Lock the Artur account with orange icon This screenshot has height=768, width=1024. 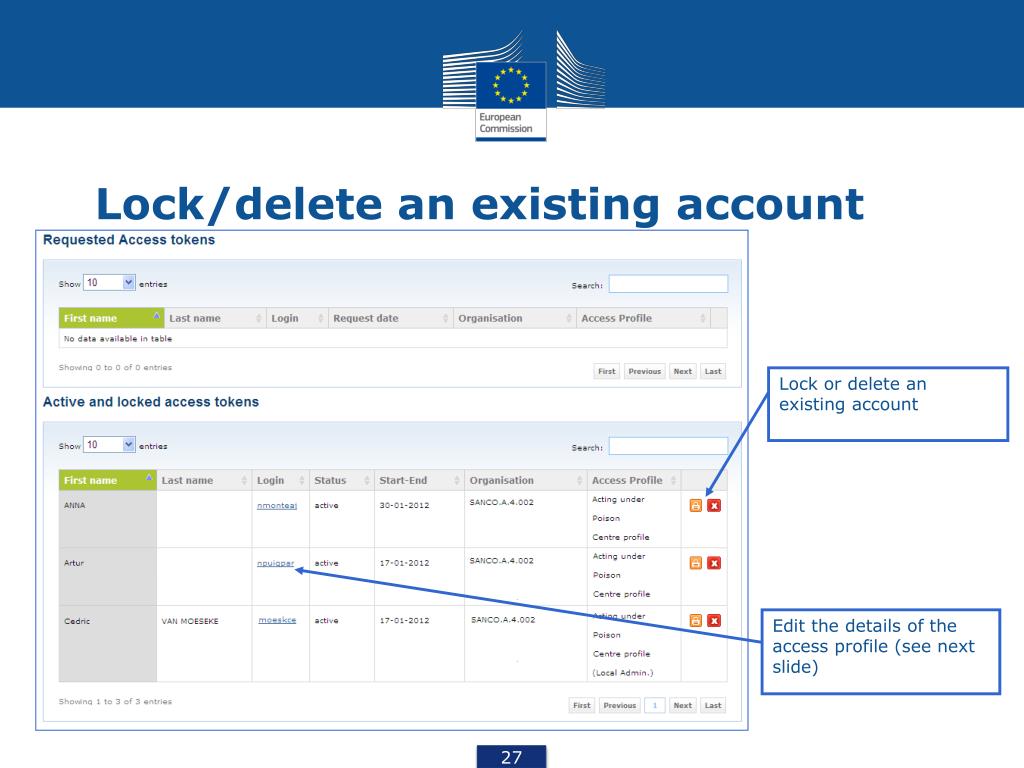click(x=696, y=563)
